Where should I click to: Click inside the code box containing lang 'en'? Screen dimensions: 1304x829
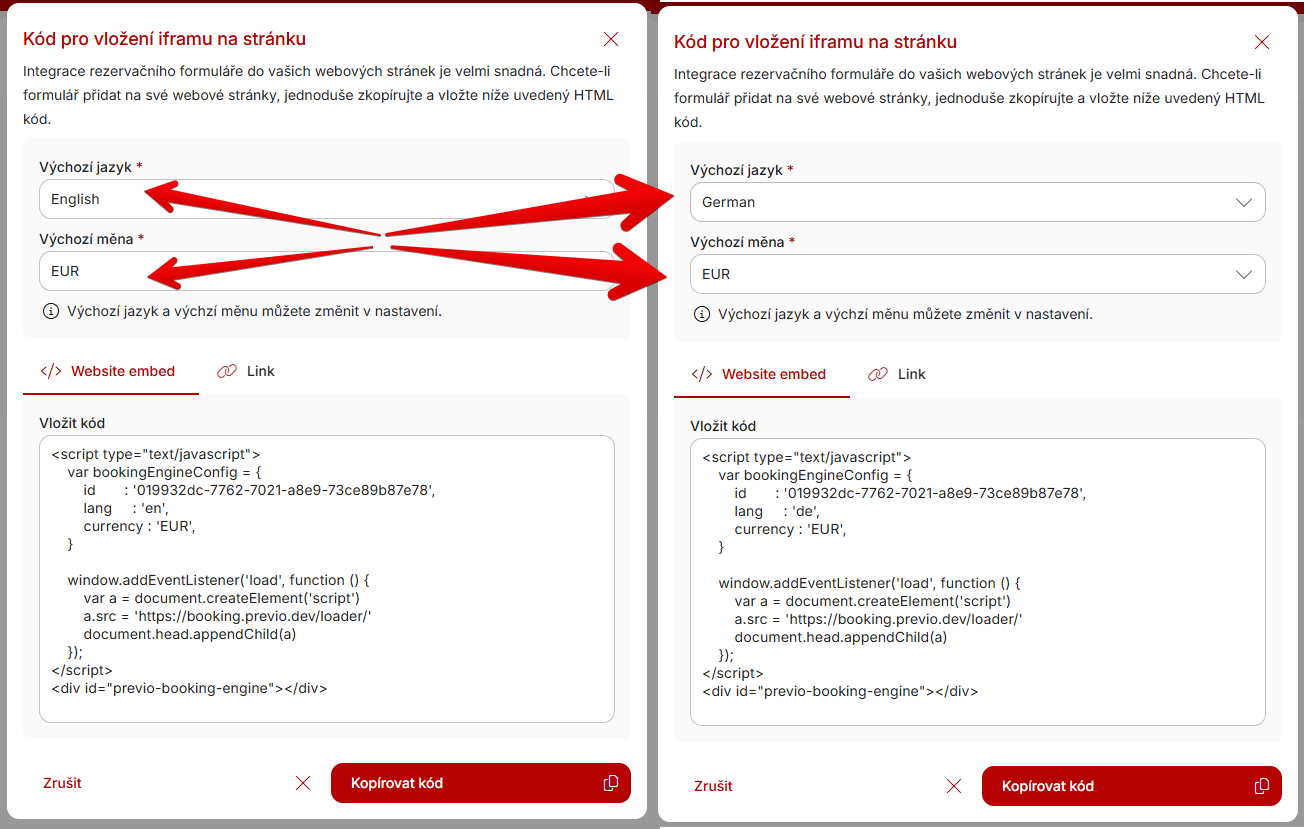coord(327,579)
